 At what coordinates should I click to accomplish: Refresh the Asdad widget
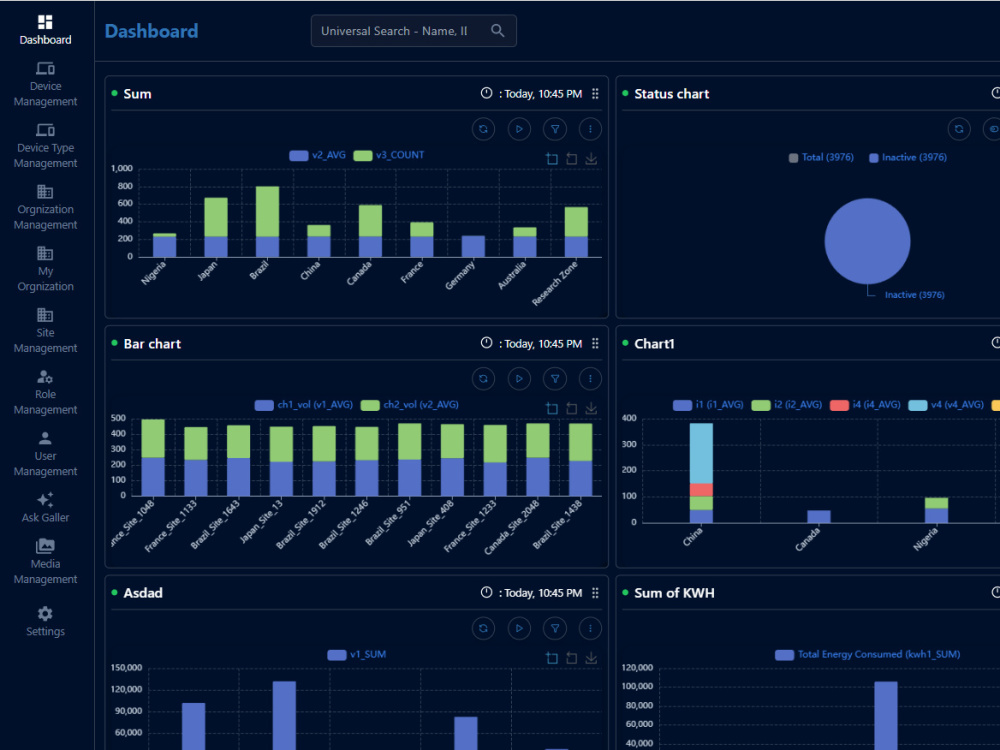coord(483,628)
